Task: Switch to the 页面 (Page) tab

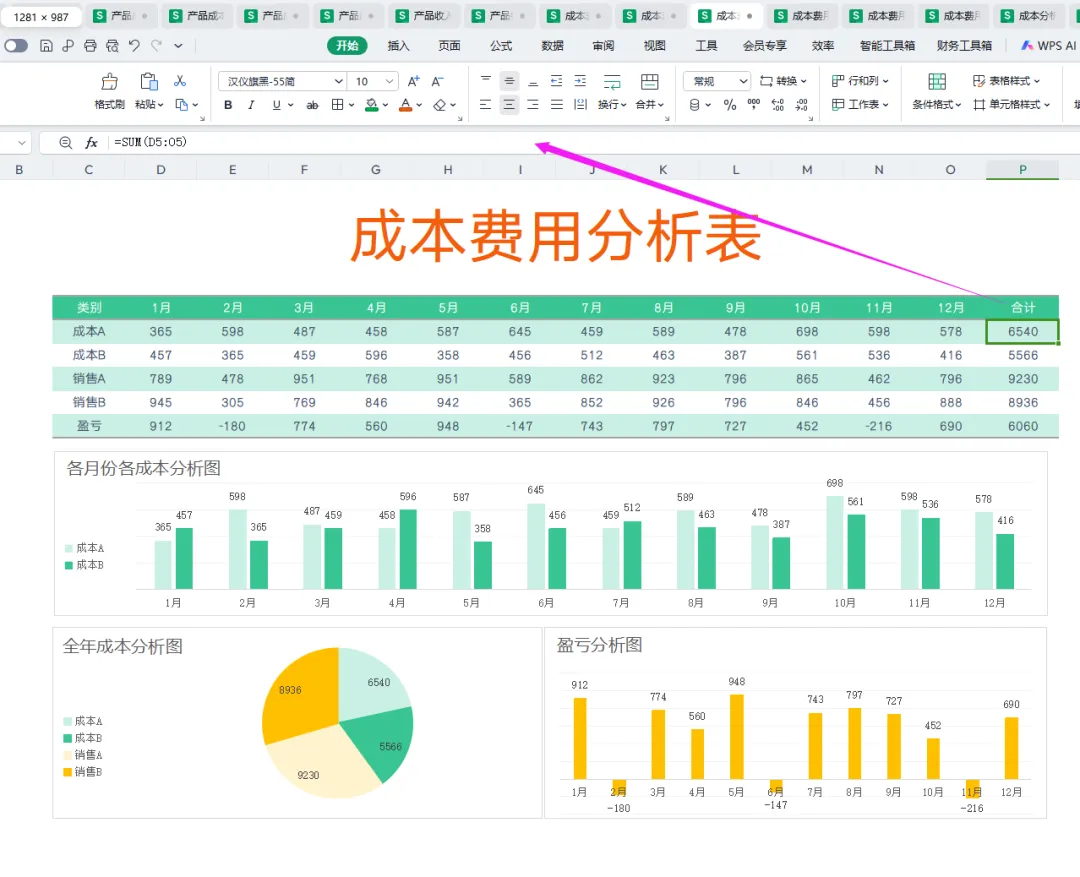Action: coord(449,46)
